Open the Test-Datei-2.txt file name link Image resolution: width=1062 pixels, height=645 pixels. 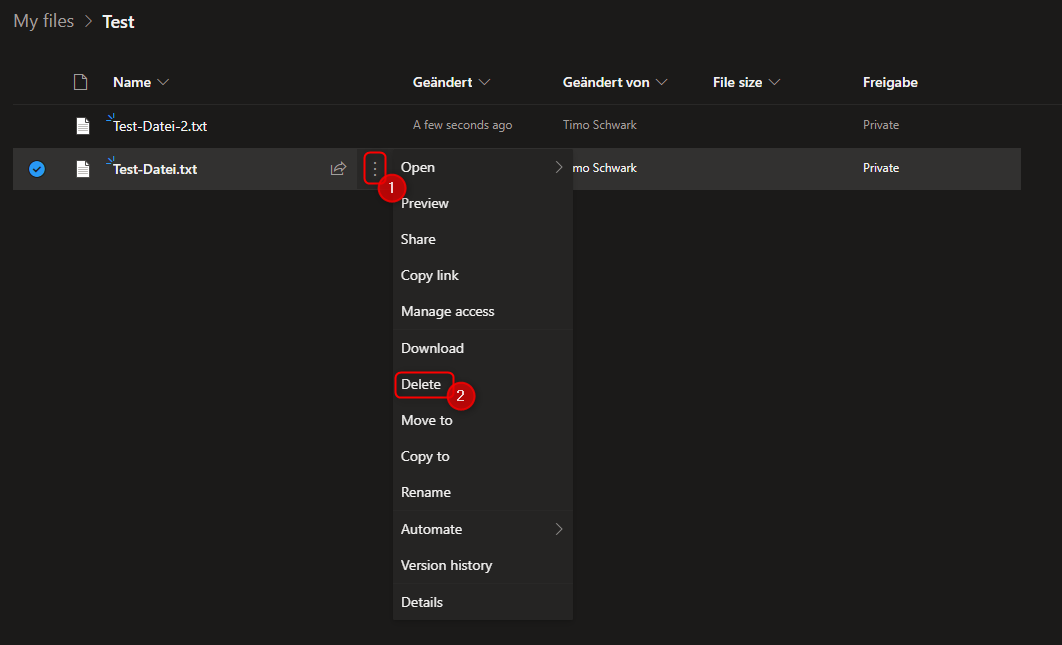pyautogui.click(x=160, y=126)
